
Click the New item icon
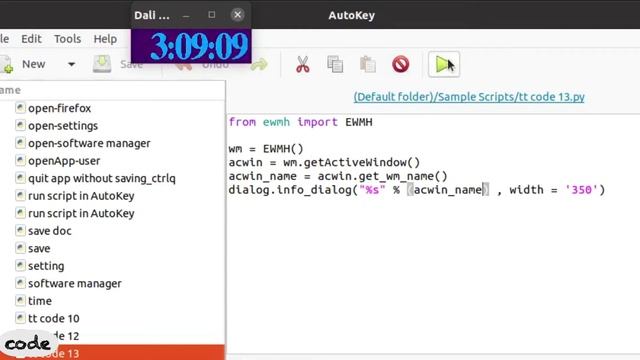(7, 64)
